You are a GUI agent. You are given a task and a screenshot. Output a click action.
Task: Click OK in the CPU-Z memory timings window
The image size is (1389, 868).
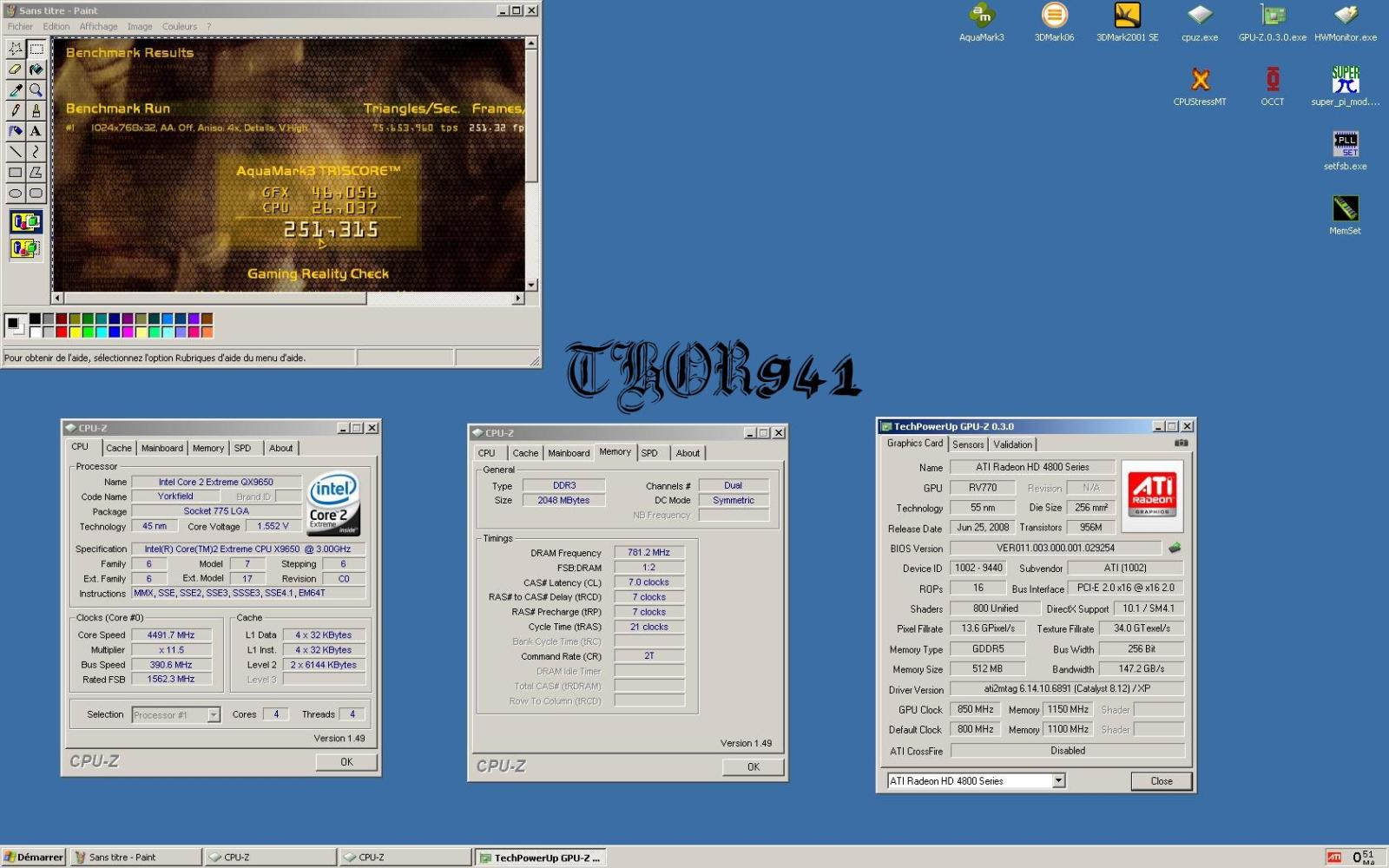pos(754,767)
